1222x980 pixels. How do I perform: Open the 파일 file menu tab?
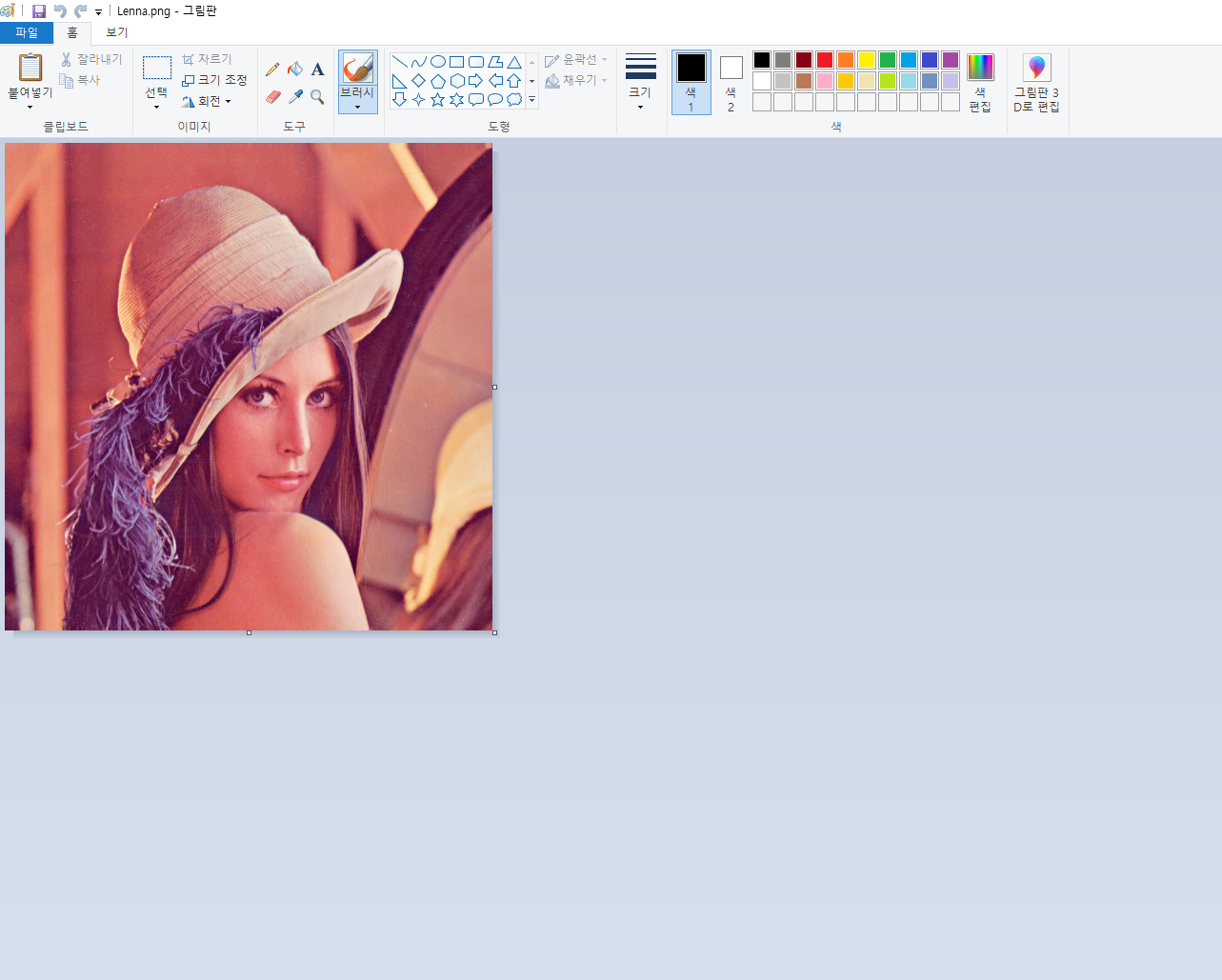pos(27,33)
